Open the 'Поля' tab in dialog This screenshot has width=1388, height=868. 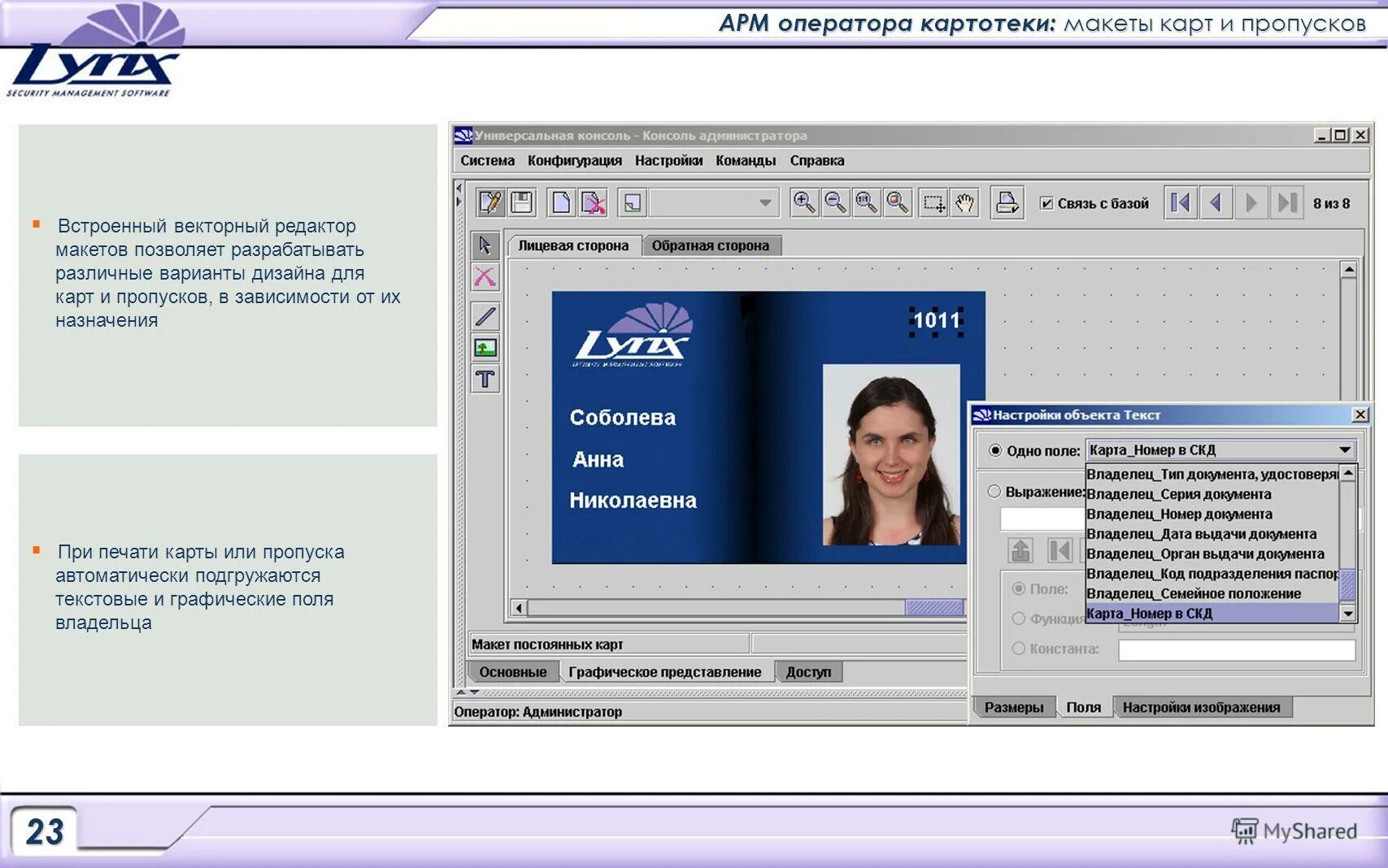pos(1084,708)
